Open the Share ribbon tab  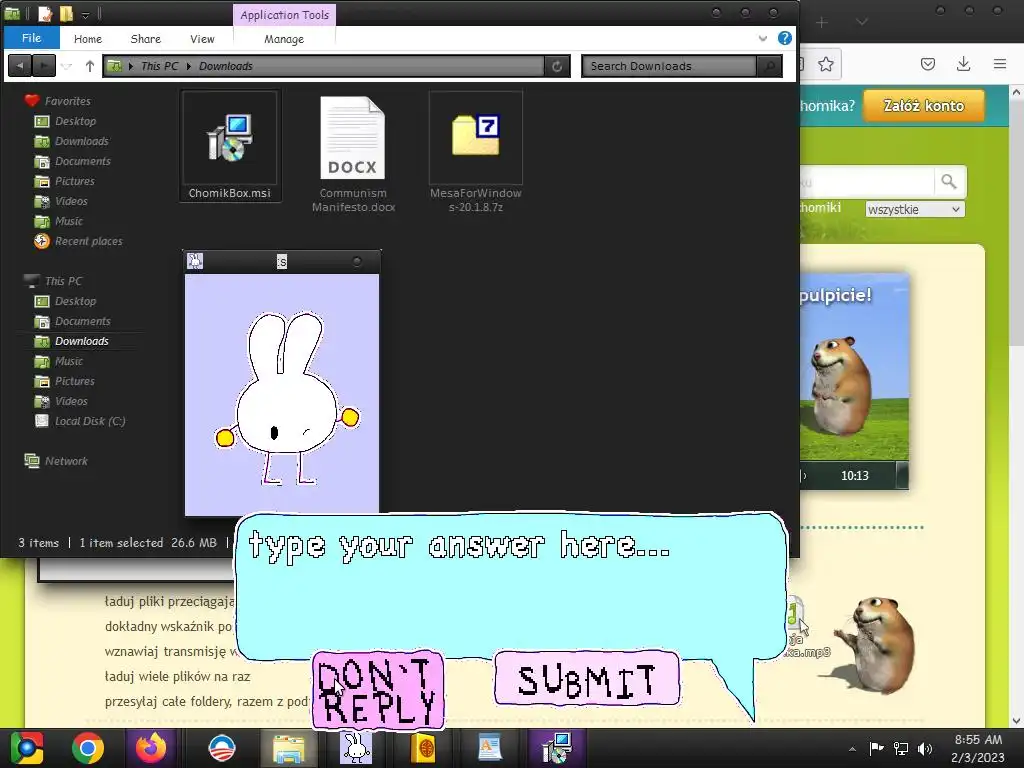(146, 39)
